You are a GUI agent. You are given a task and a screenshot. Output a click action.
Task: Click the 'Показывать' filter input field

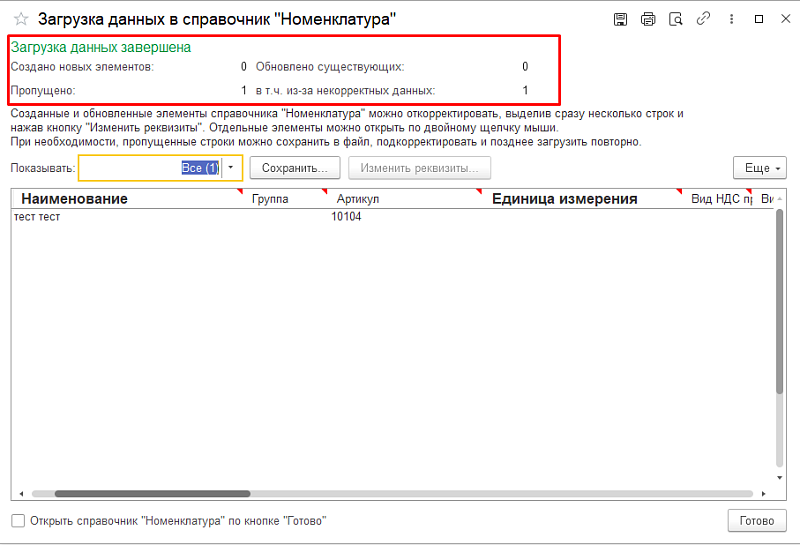coord(148,168)
